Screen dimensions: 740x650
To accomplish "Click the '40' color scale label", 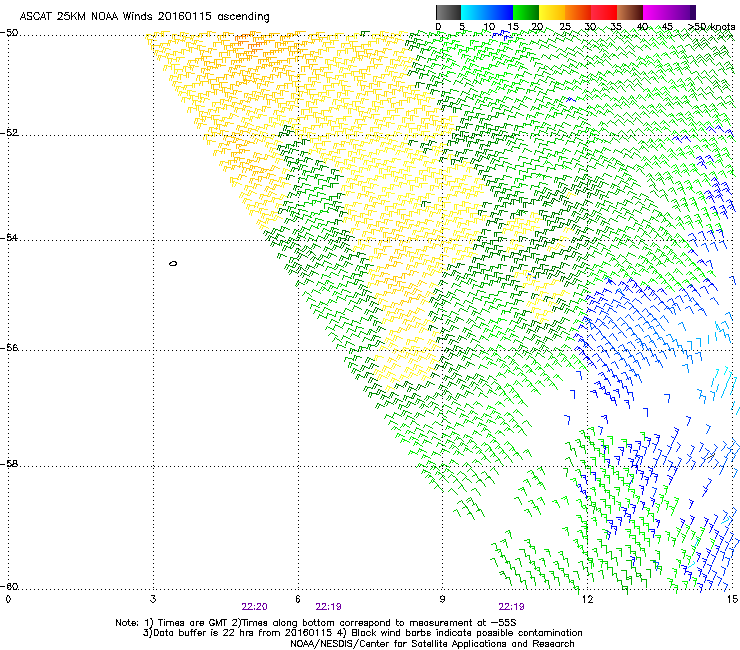I will pos(642,27).
